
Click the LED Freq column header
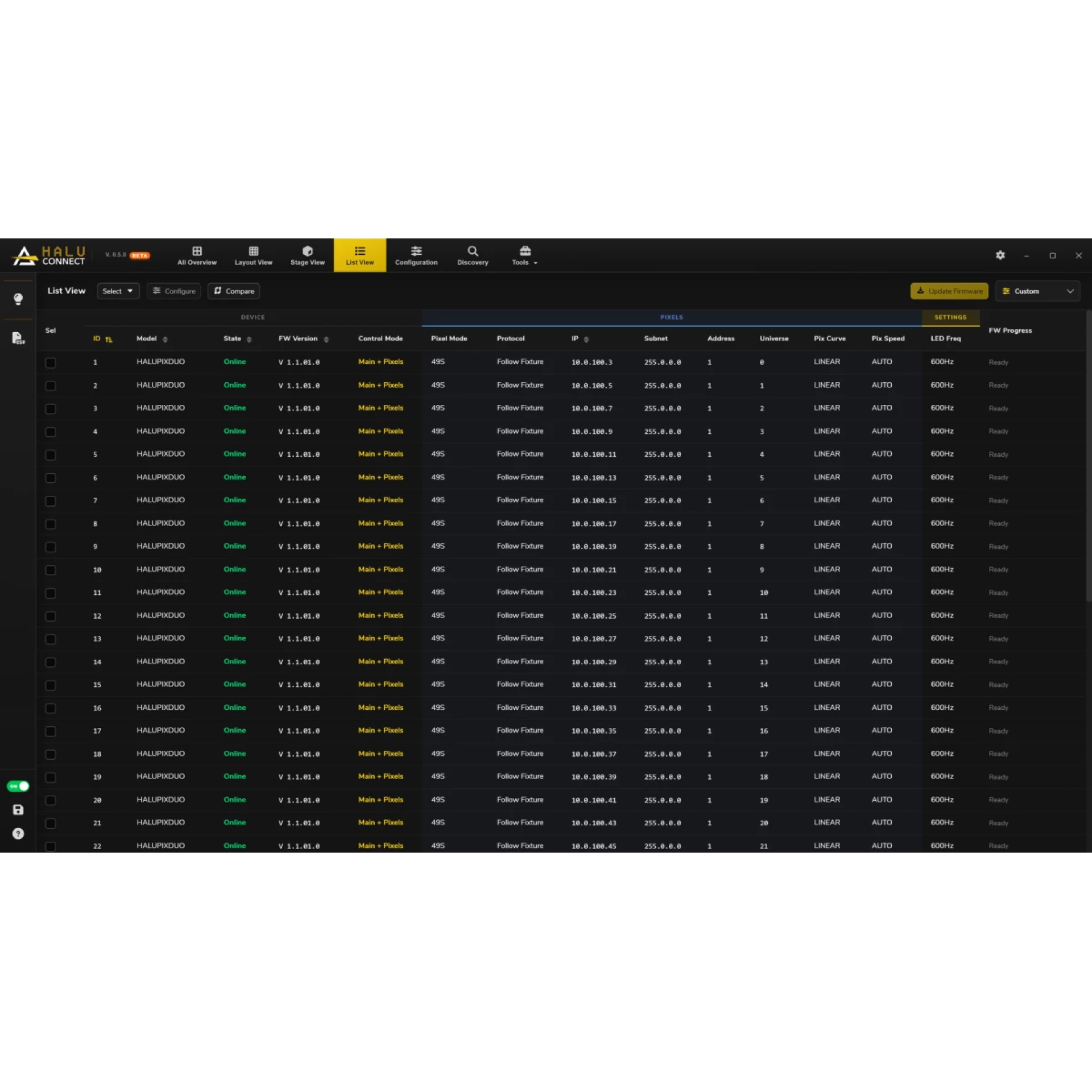945,338
